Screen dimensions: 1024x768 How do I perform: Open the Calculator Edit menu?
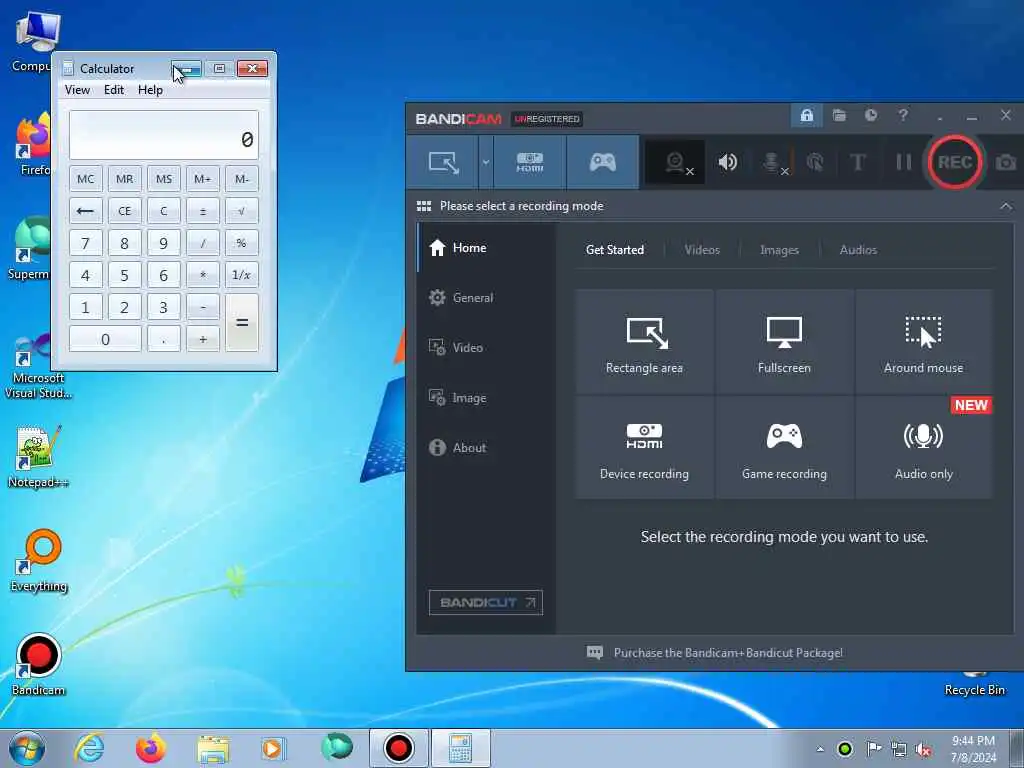pyautogui.click(x=114, y=90)
